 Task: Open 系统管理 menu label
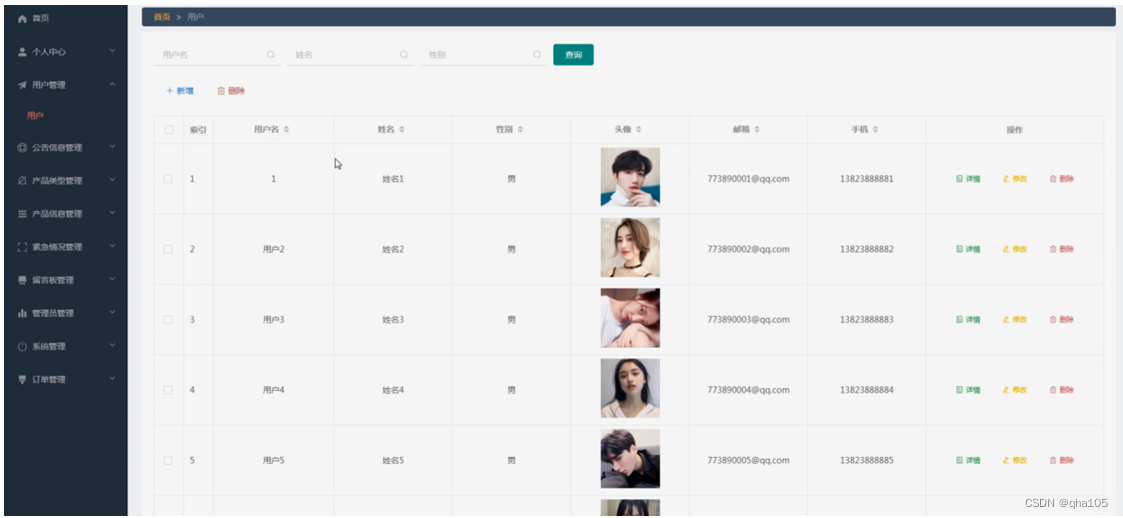pyautogui.click(x=49, y=347)
